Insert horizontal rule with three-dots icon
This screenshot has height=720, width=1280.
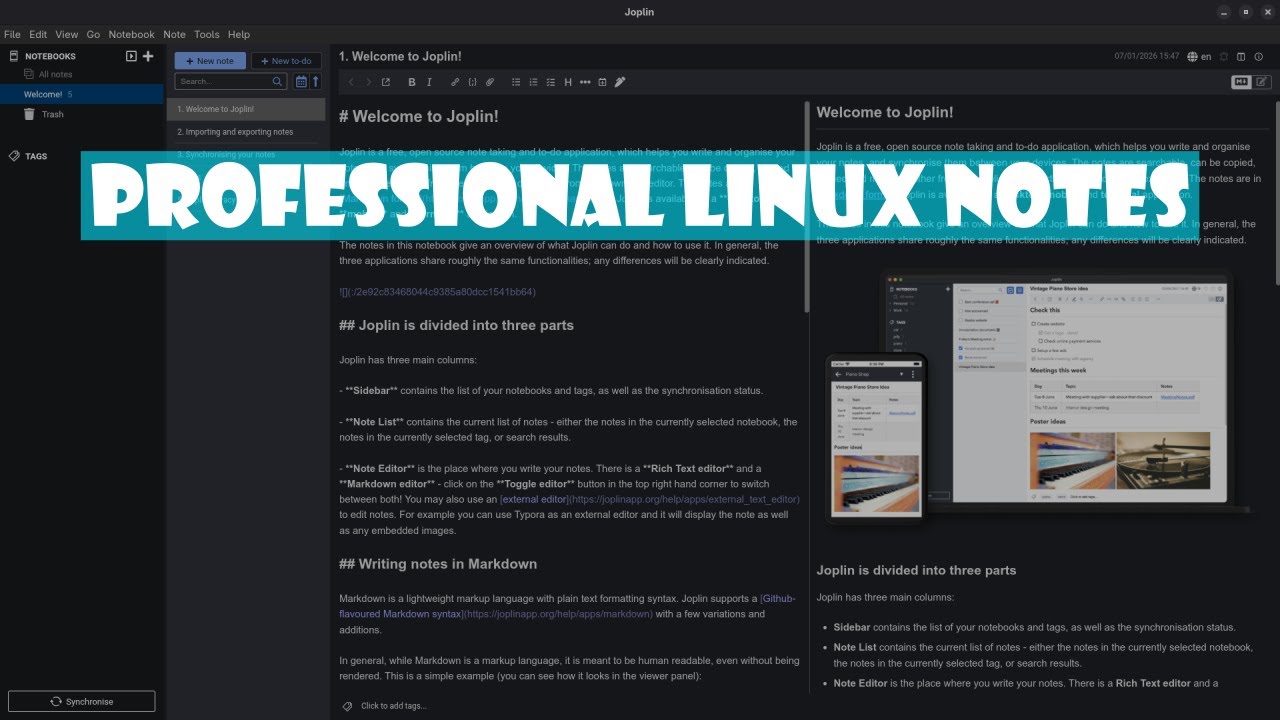coord(585,82)
